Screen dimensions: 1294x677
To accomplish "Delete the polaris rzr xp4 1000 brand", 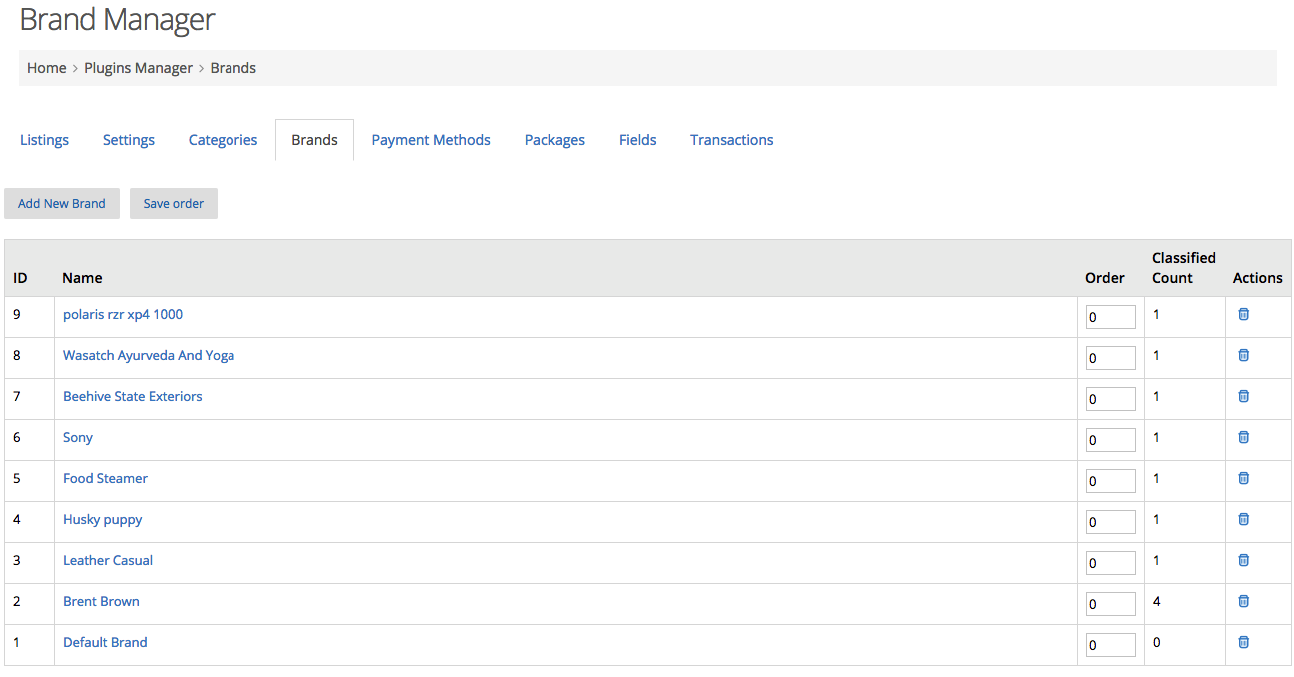I will (1244, 314).
